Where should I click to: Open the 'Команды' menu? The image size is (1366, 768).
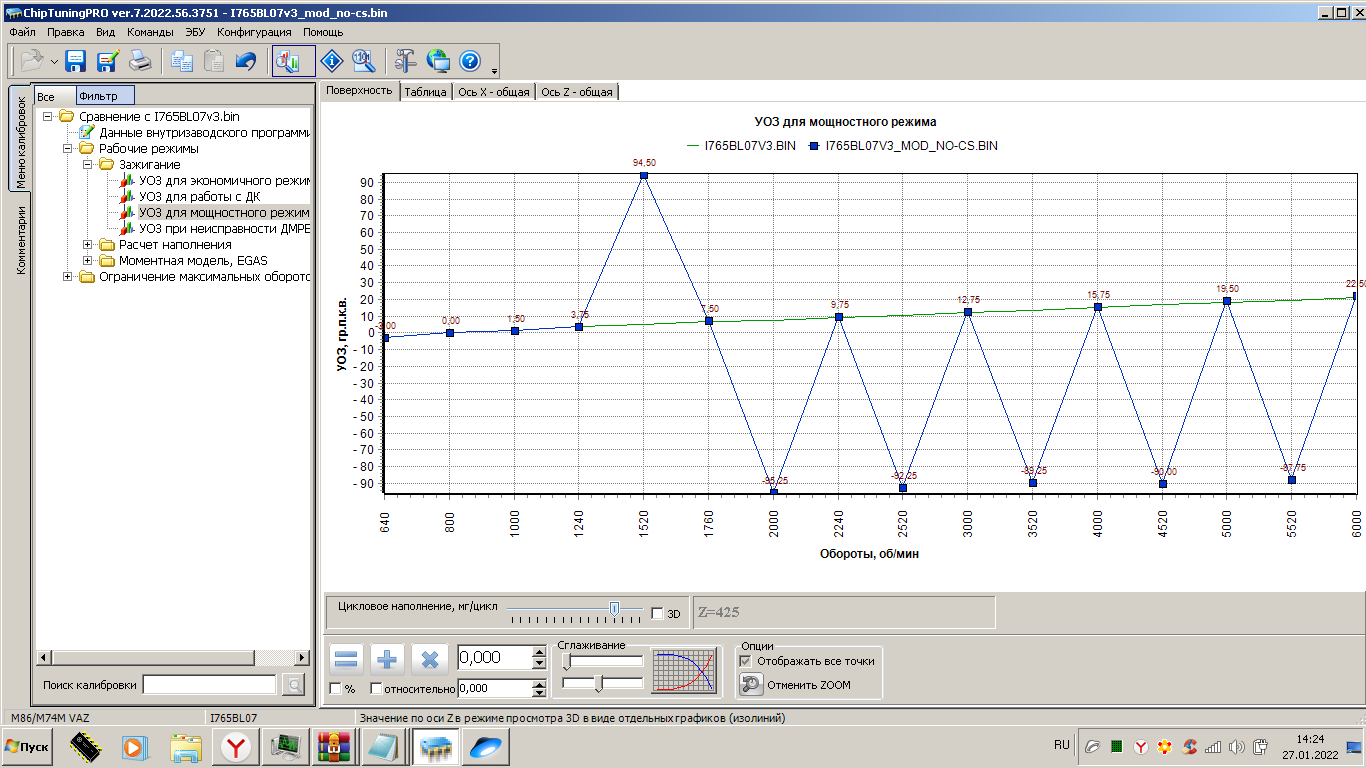coord(150,32)
